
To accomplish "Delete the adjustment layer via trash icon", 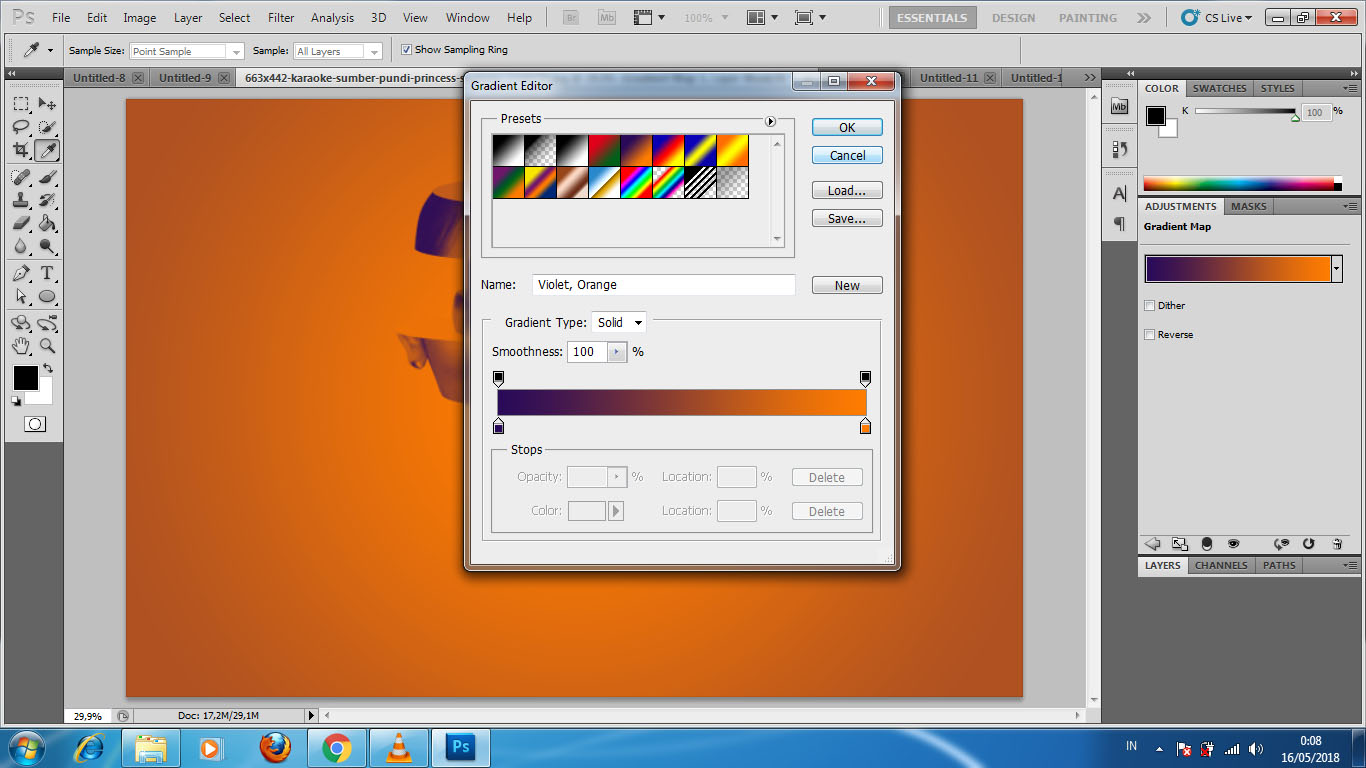I will pyautogui.click(x=1337, y=544).
